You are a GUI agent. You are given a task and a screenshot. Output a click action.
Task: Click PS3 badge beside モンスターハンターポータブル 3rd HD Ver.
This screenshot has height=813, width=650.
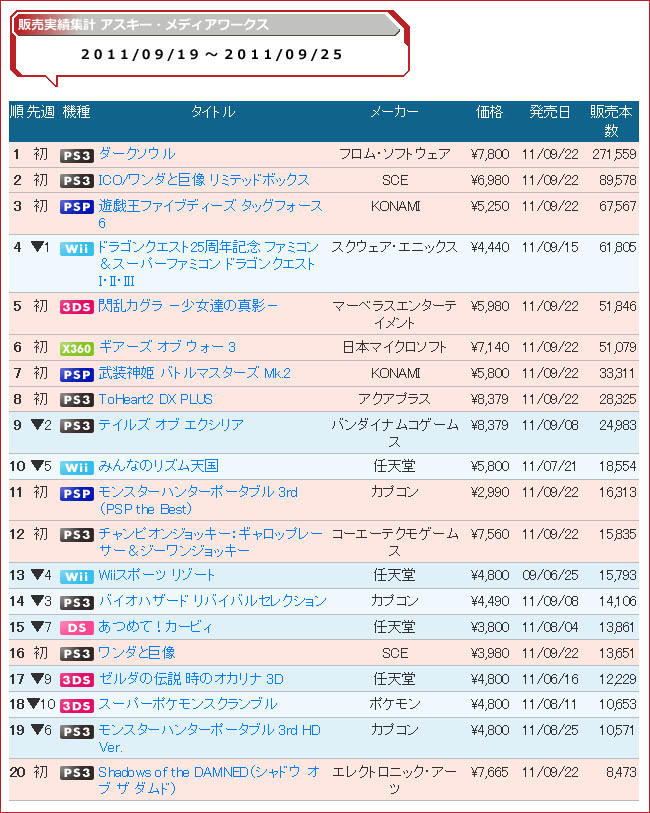[x=77, y=732]
